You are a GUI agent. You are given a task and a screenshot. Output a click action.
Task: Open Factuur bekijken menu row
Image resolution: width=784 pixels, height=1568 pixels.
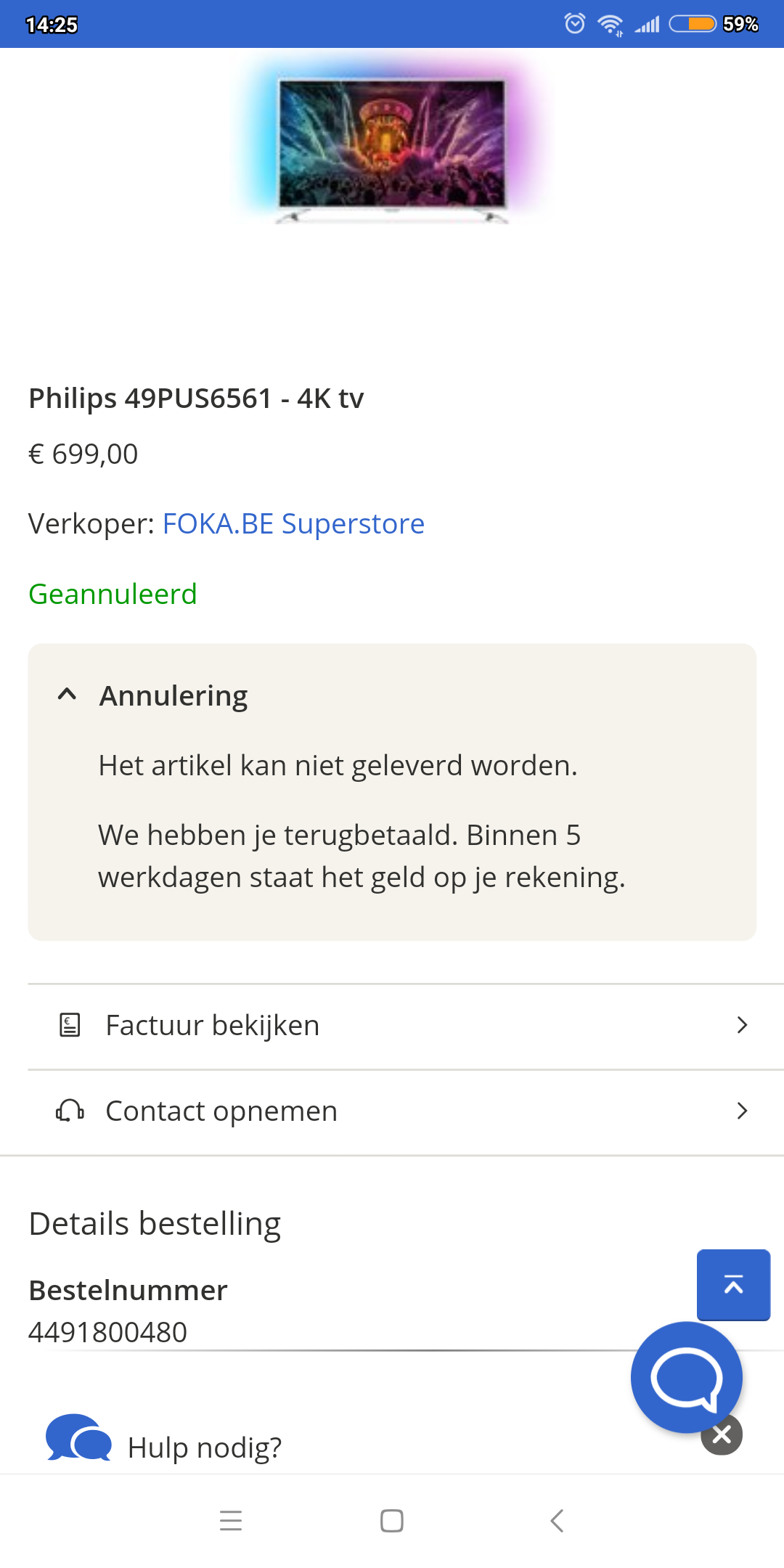pos(392,1026)
